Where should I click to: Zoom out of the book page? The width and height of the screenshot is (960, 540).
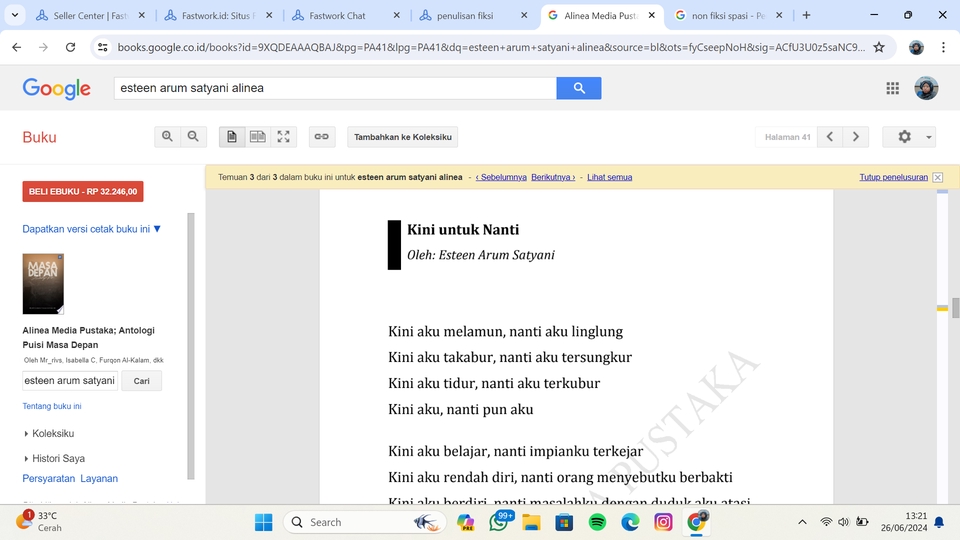(193, 137)
